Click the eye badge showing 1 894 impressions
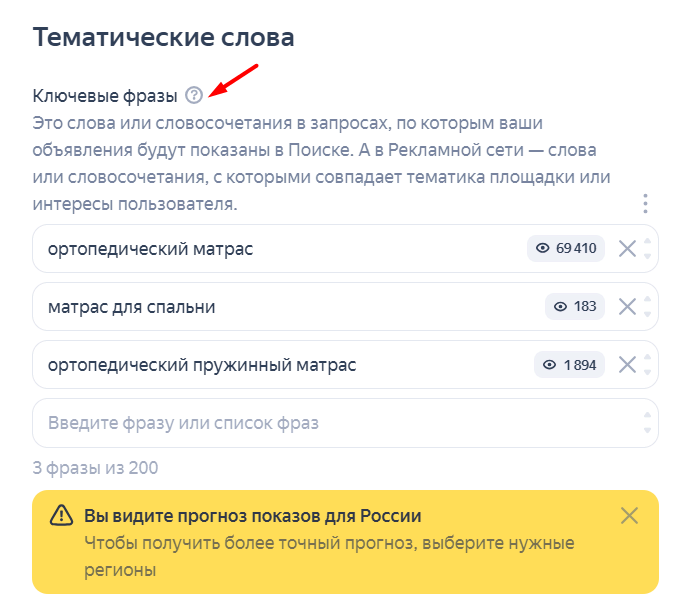 point(569,365)
